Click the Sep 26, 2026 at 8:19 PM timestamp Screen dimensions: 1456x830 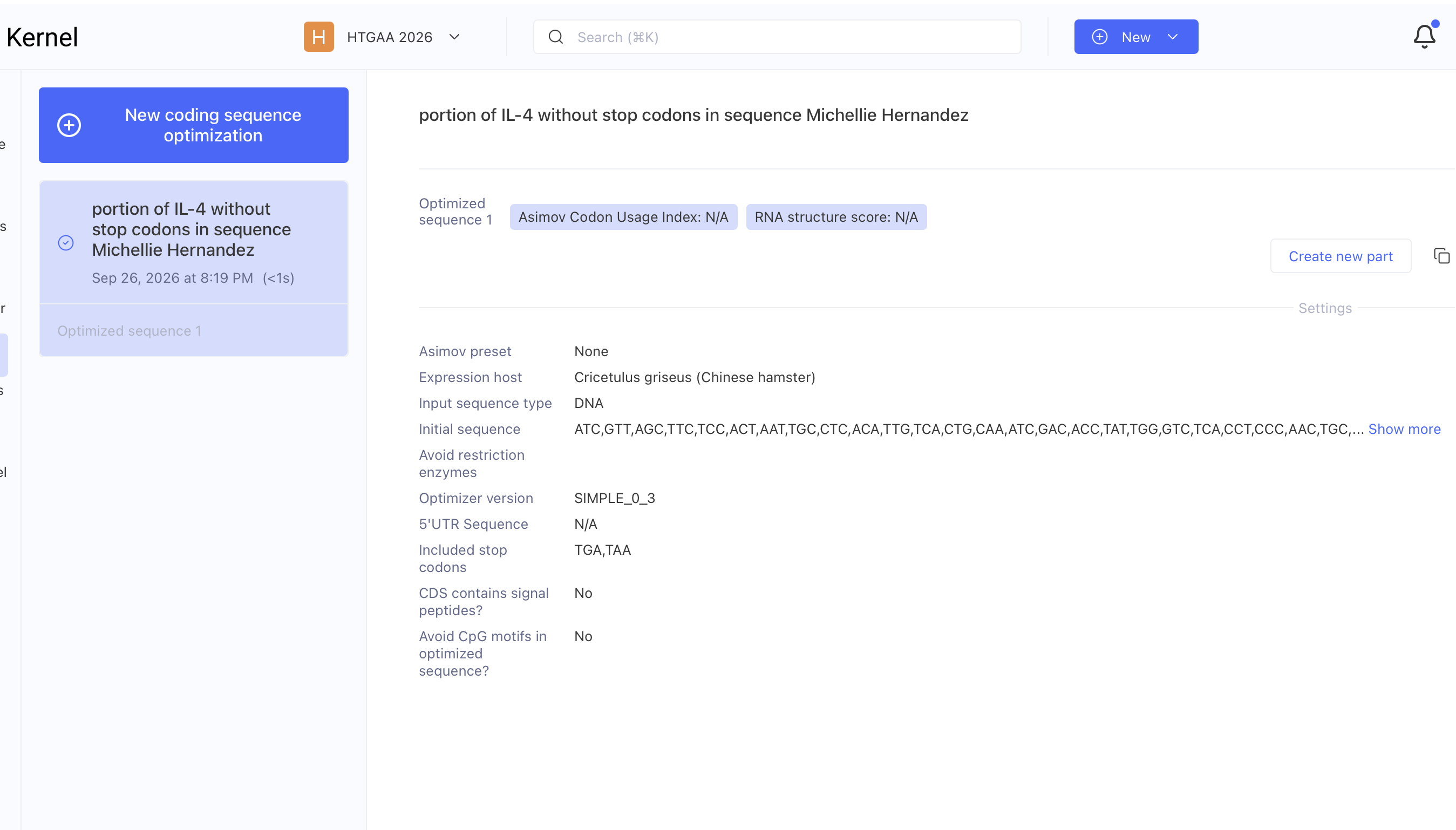(x=173, y=278)
